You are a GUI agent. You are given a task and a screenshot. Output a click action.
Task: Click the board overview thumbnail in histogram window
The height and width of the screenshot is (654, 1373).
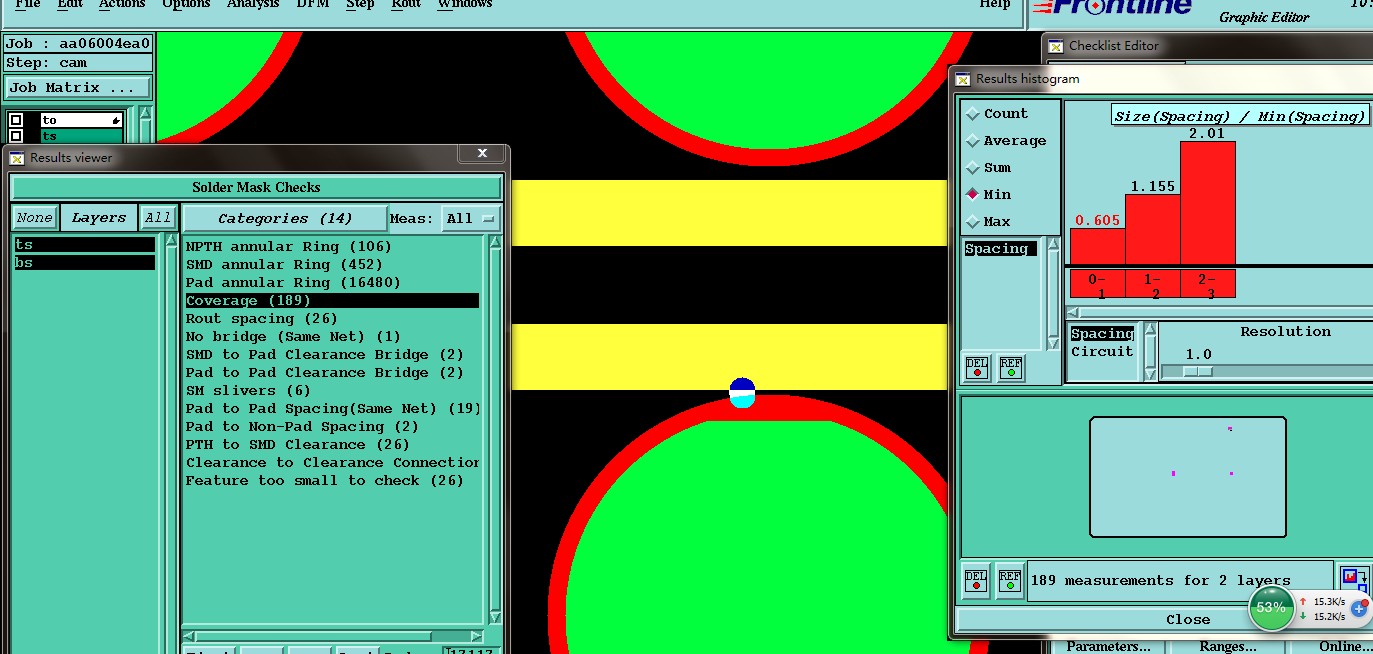click(x=1188, y=477)
